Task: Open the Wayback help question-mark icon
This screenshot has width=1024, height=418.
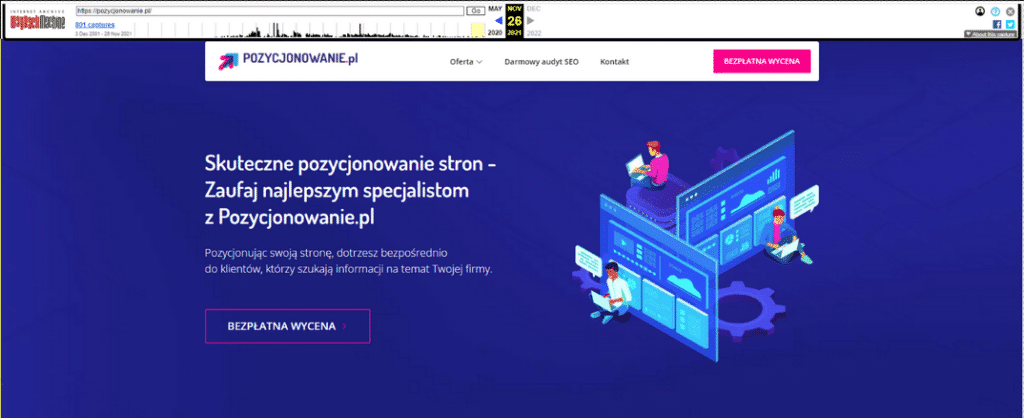Action: point(995,11)
